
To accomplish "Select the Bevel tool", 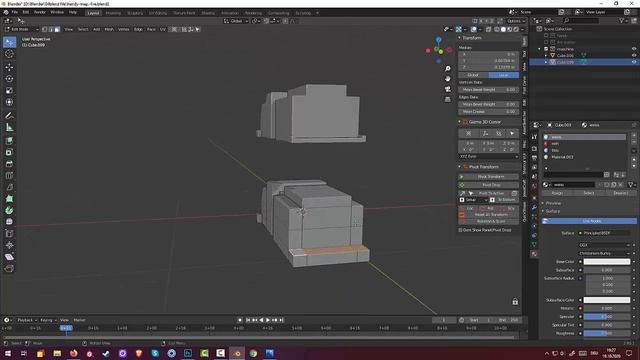I will pyautogui.click(x=9, y=164).
